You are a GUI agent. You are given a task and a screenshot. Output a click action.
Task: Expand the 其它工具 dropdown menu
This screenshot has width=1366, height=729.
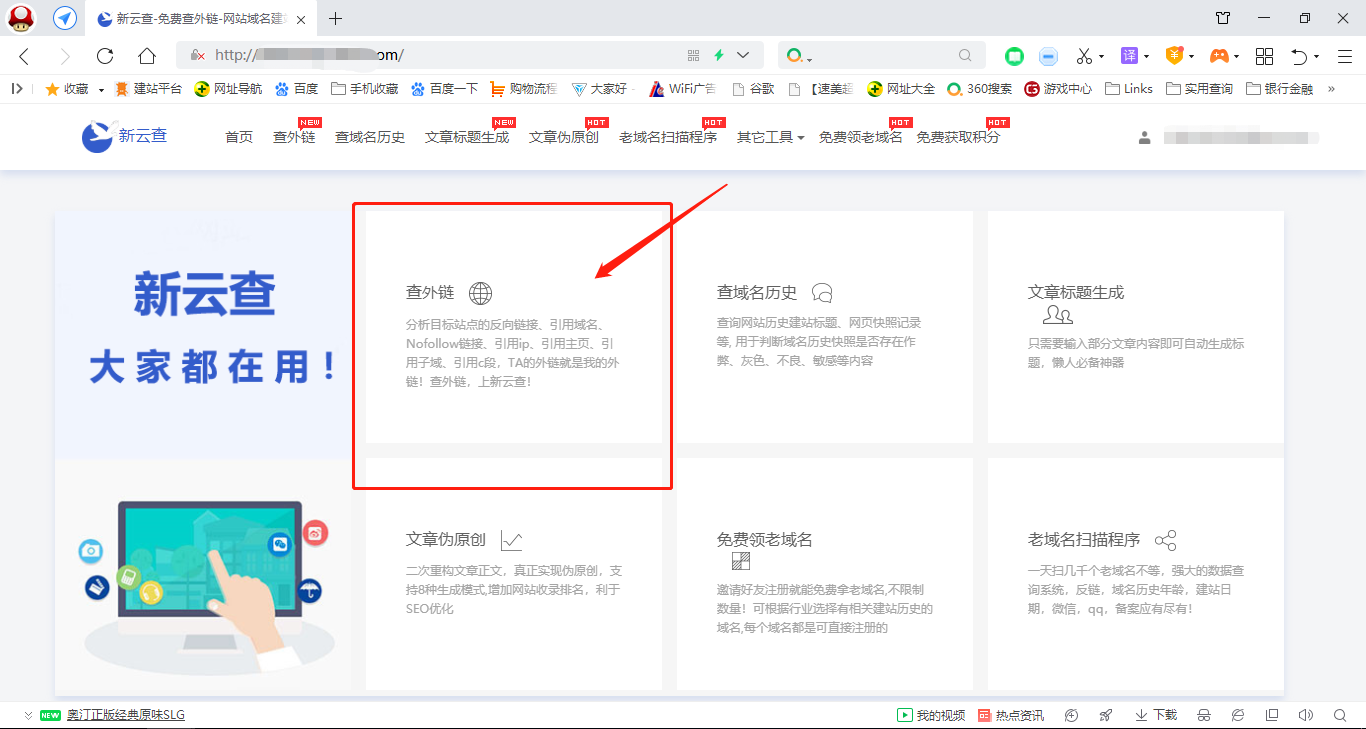pos(770,137)
